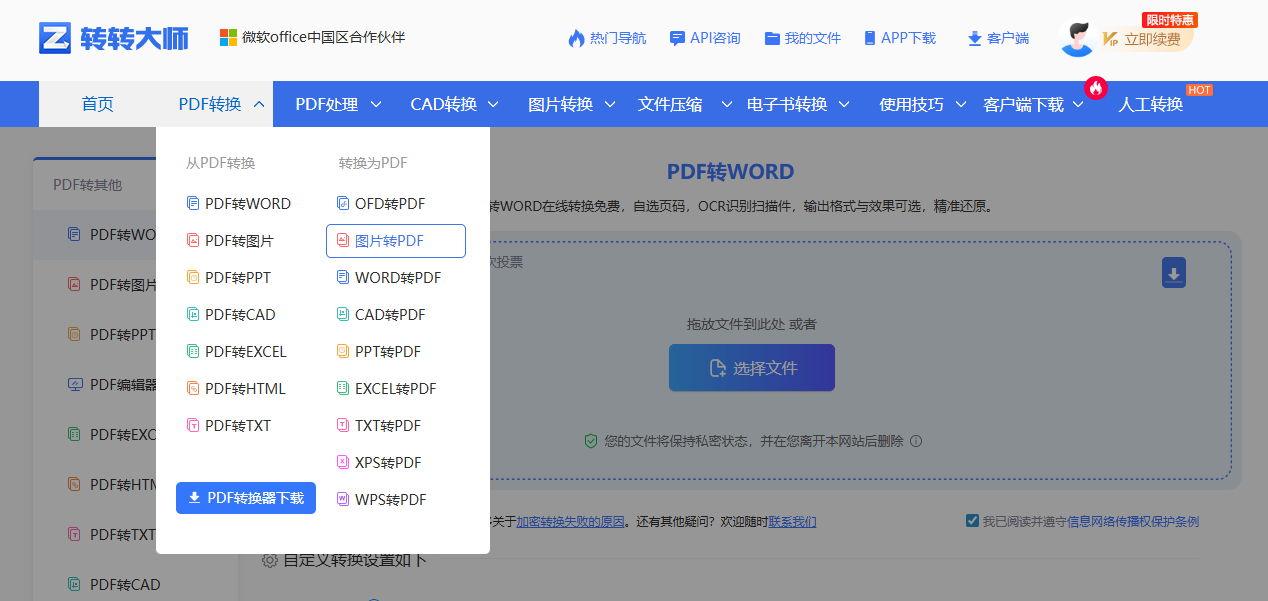This screenshot has height=601, width=1268.
Task: Expand the CAD转换 dropdown
Action: click(x=454, y=103)
